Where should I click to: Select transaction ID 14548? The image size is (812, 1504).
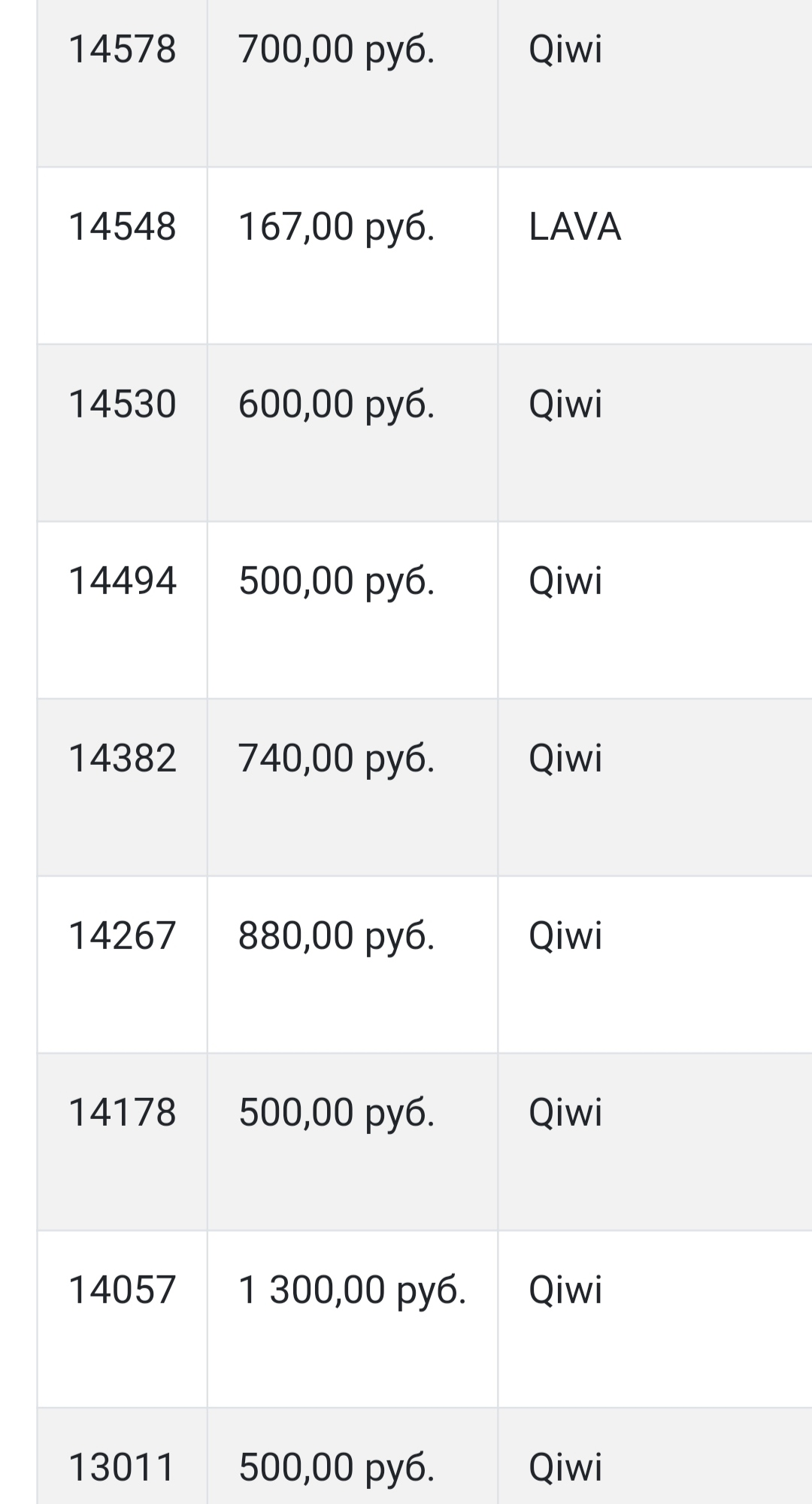122,227
